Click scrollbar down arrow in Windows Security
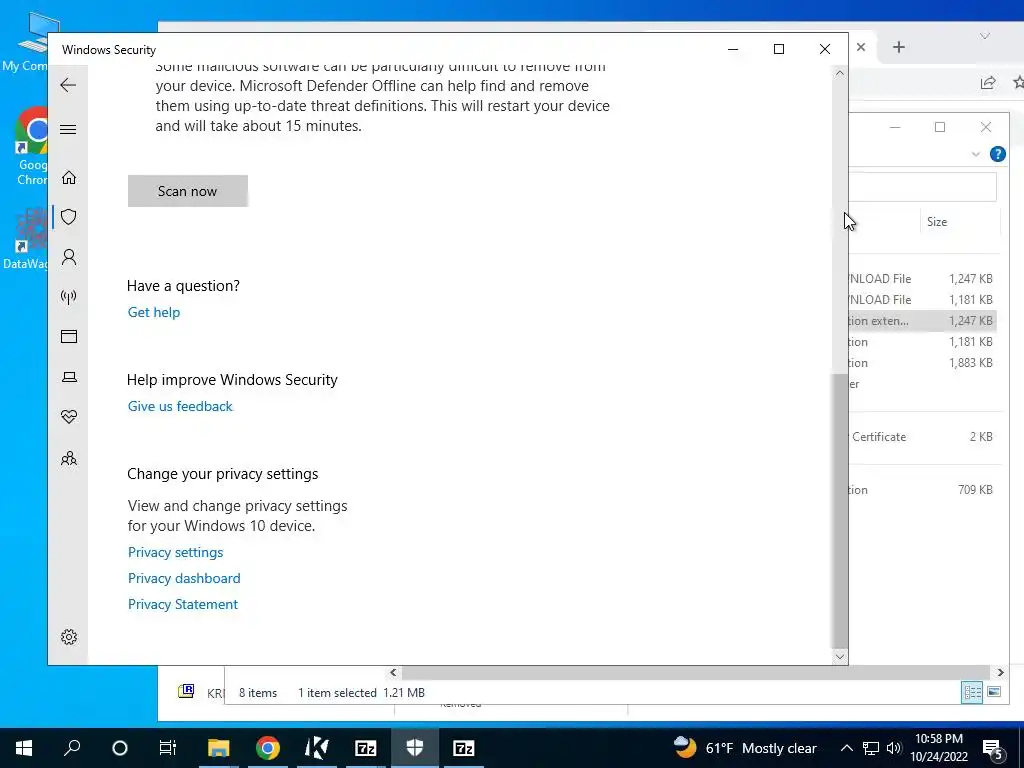The width and height of the screenshot is (1024, 768). pyautogui.click(x=840, y=657)
